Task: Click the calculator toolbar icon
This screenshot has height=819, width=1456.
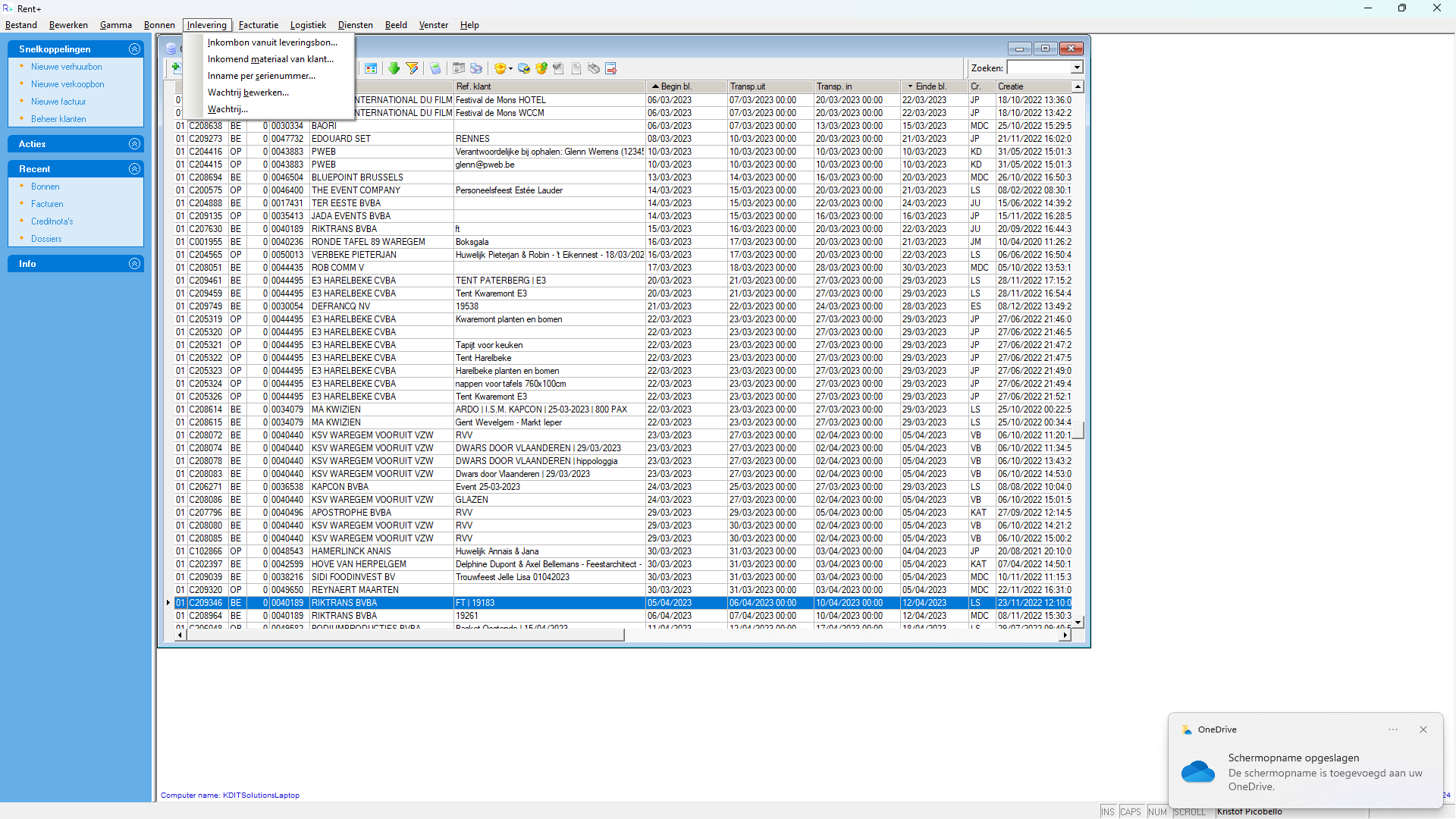Action: pyautogui.click(x=435, y=68)
